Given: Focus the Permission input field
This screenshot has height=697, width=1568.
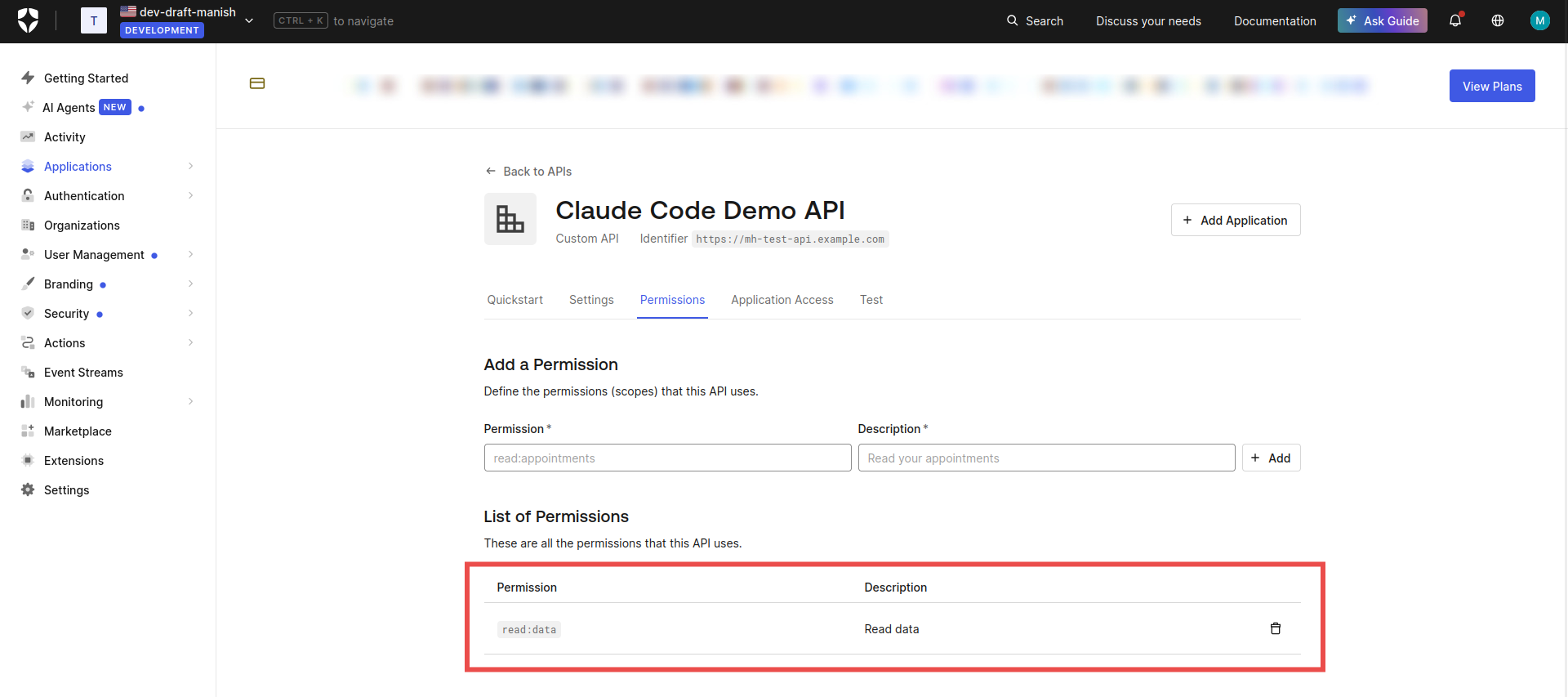Looking at the screenshot, I should pyautogui.click(x=667, y=458).
